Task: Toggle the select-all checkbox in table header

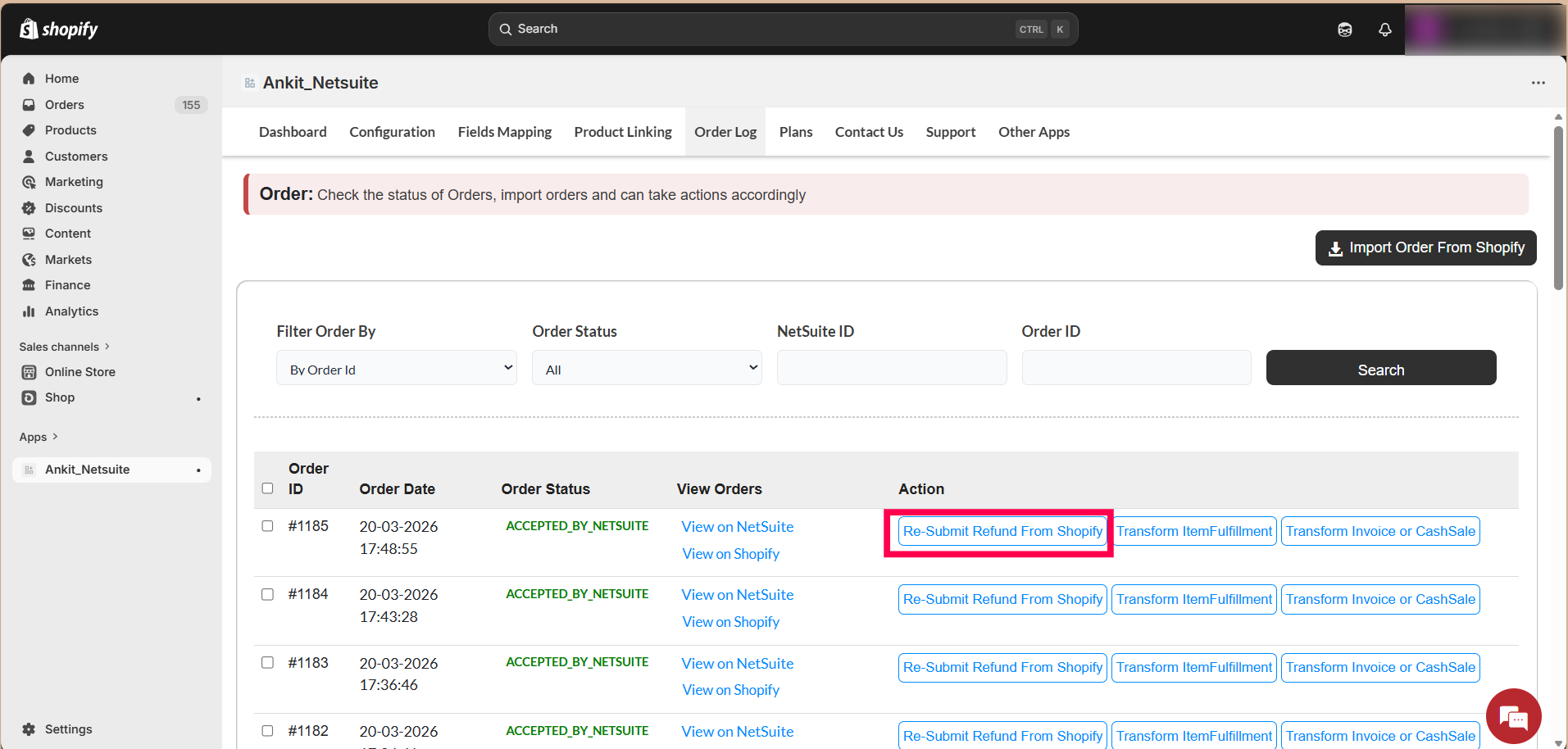Action: pos(267,488)
